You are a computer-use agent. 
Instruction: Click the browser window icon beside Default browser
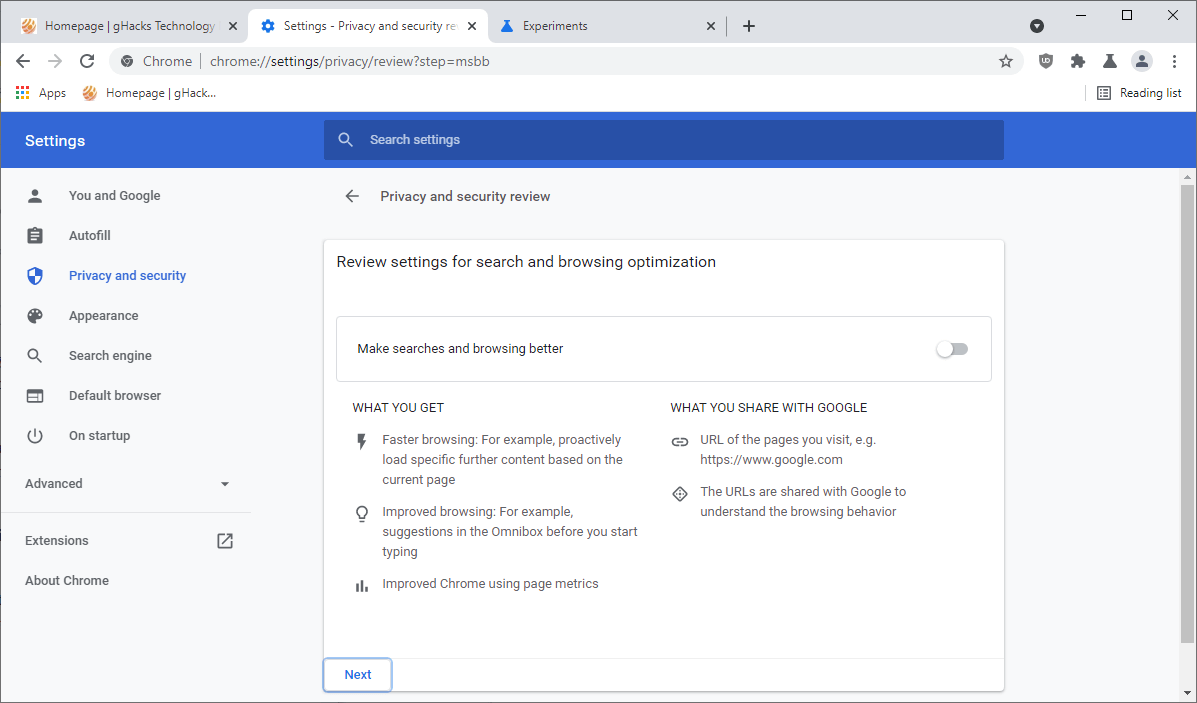pos(35,395)
